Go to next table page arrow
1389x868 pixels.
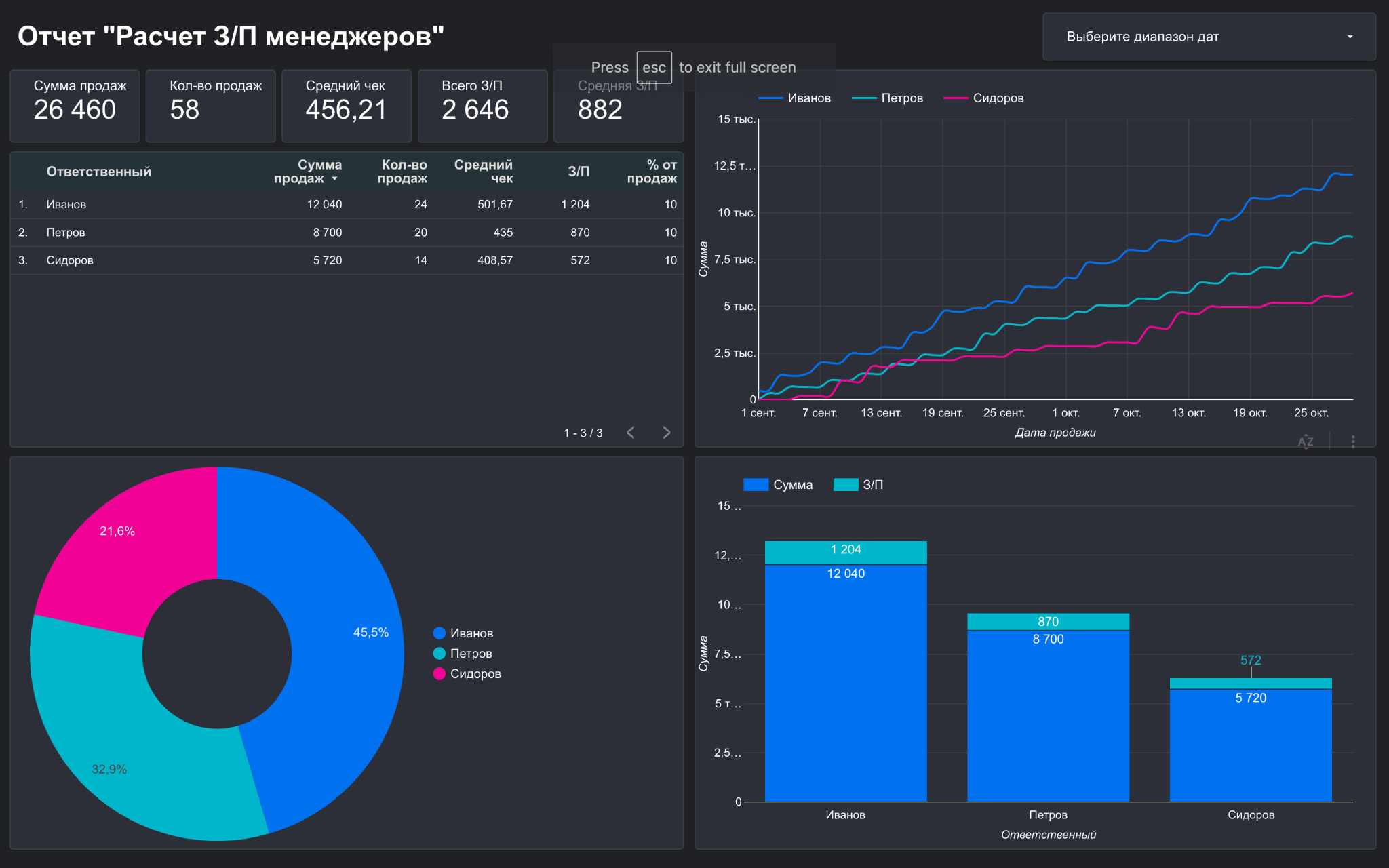(666, 433)
